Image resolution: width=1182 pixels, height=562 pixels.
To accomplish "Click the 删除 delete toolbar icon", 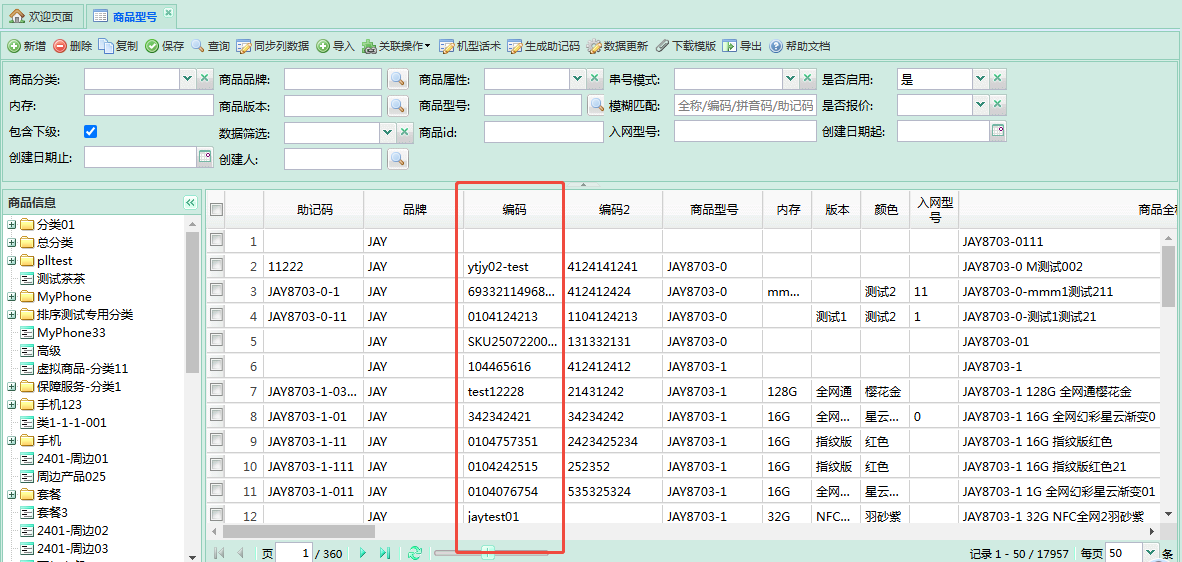I will [61, 46].
